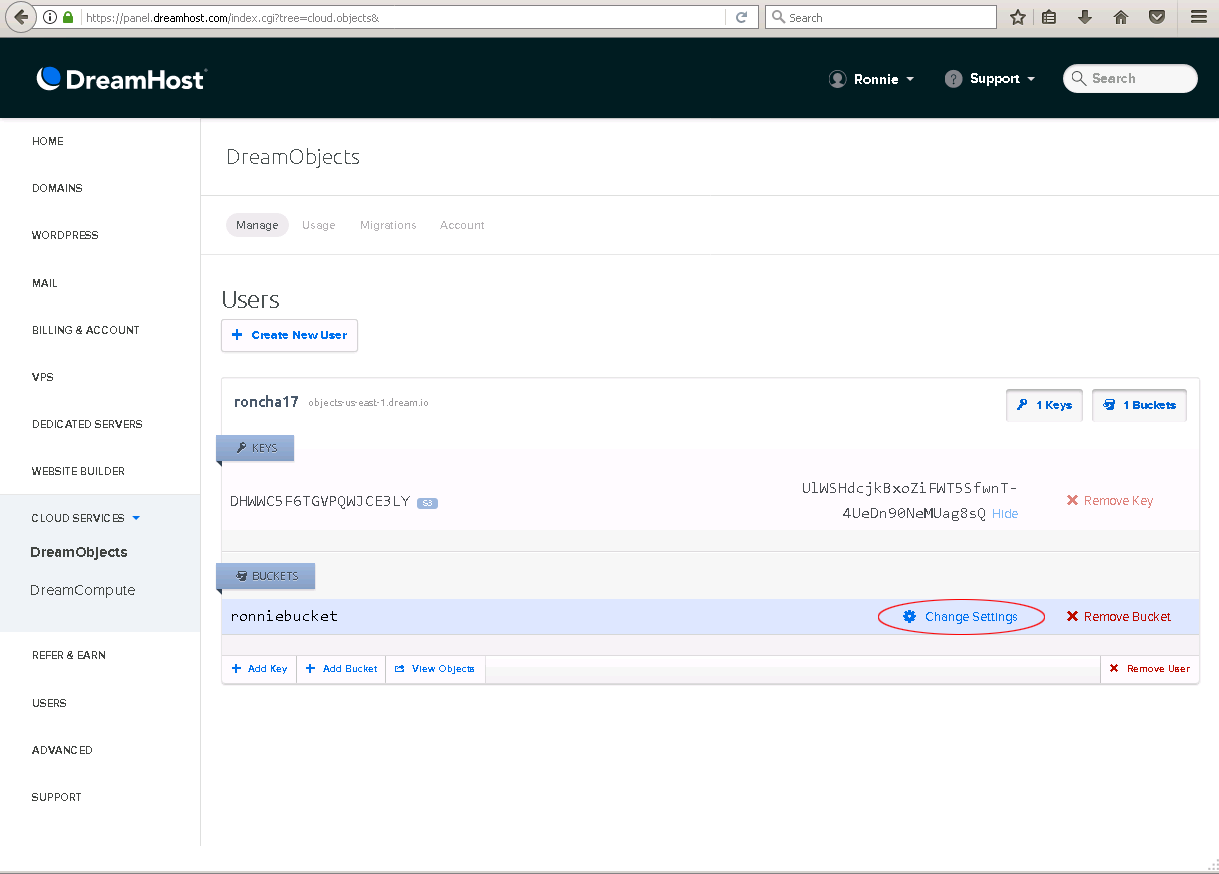
Task: Click the Add Key button
Action: [259, 669]
